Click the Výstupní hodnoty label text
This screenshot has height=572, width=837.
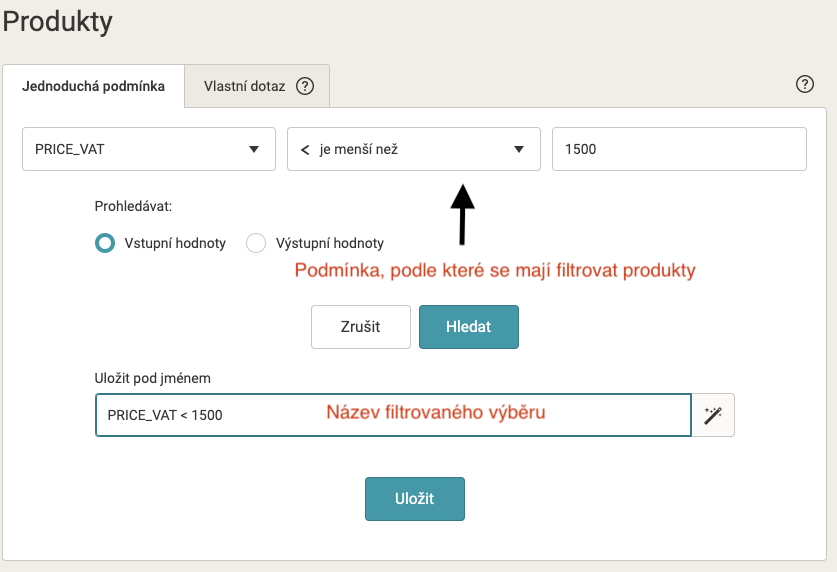(329, 243)
